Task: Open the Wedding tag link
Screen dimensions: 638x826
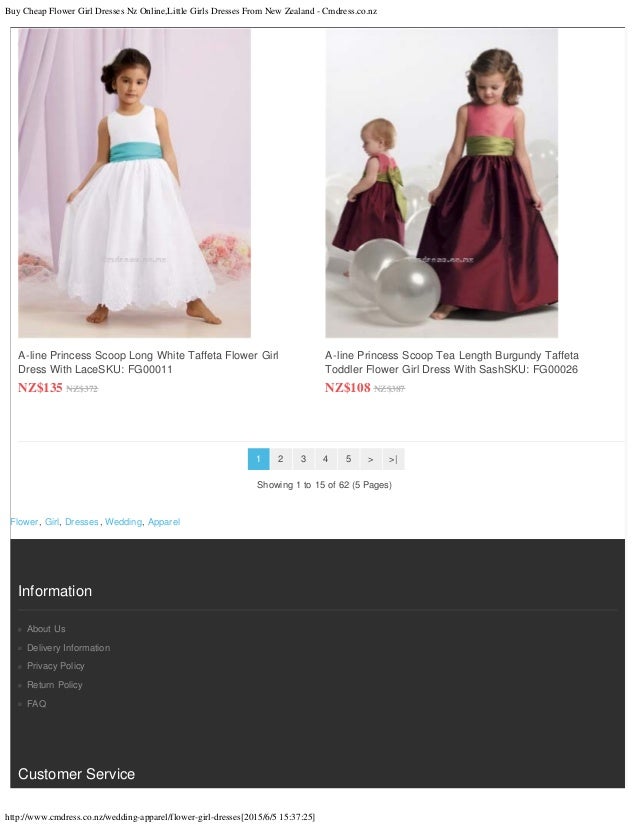Action: [x=123, y=522]
